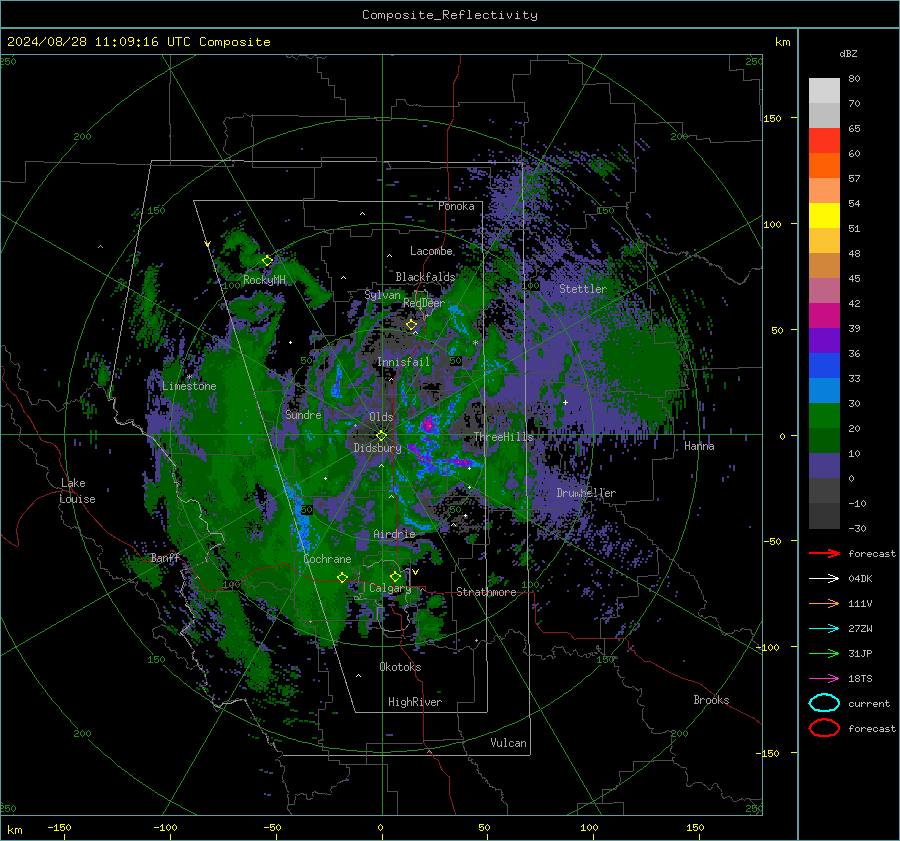Viewport: 900px width, 841px height.
Task: Click the Banff map label
Action: click(165, 557)
